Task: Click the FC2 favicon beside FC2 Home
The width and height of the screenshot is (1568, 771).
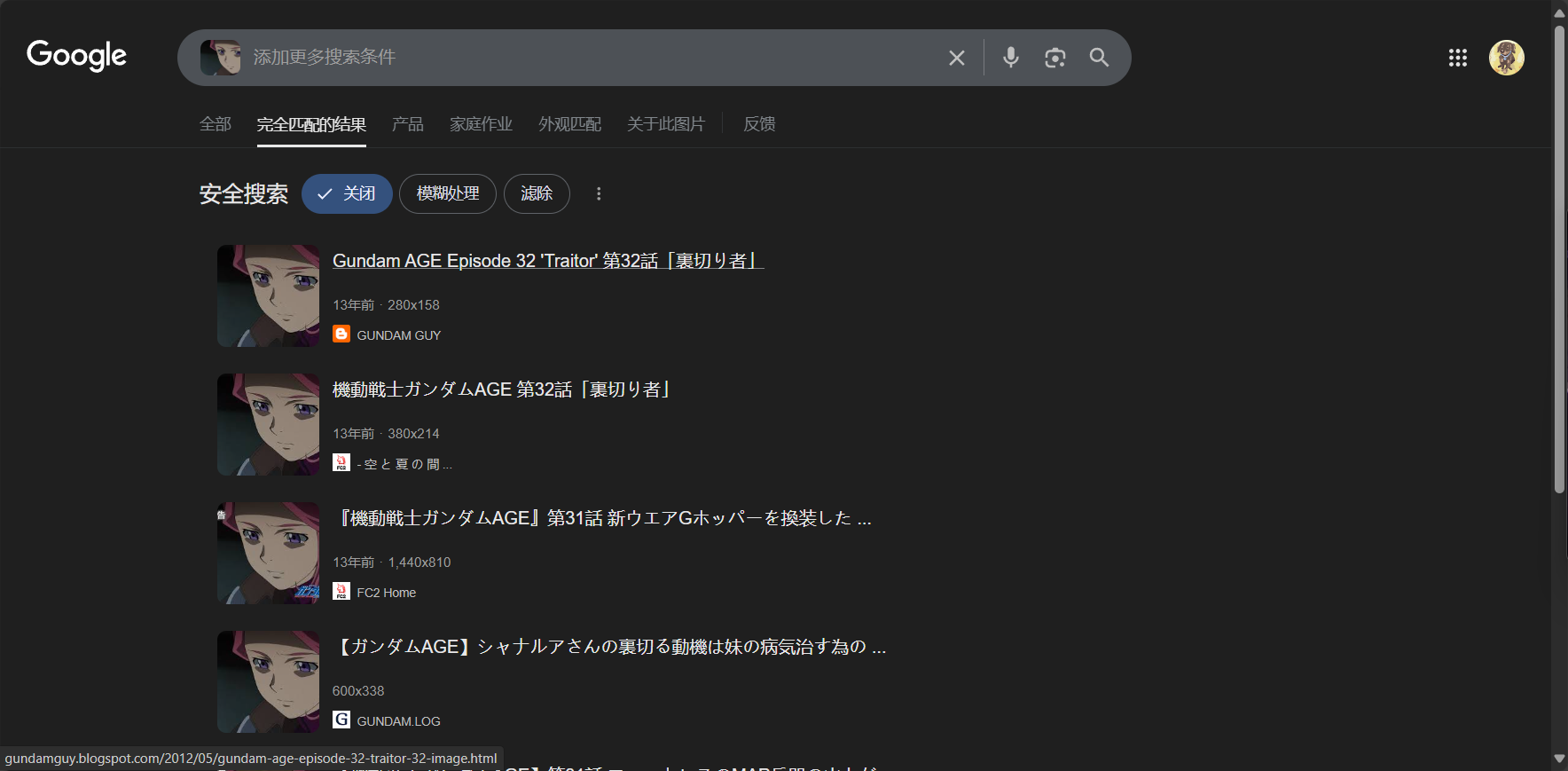Action: click(341, 591)
